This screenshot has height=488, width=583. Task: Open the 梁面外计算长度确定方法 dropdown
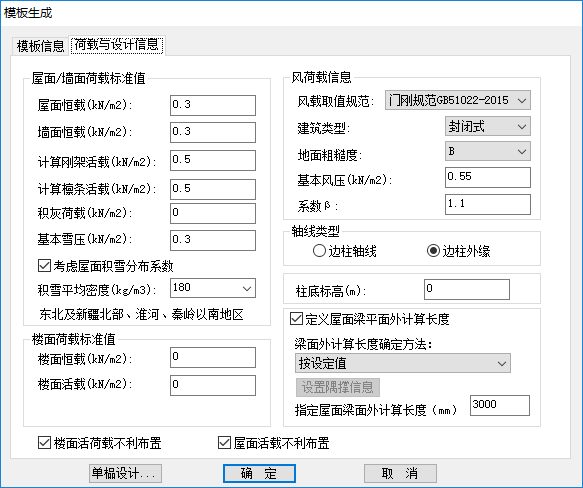(x=403, y=363)
